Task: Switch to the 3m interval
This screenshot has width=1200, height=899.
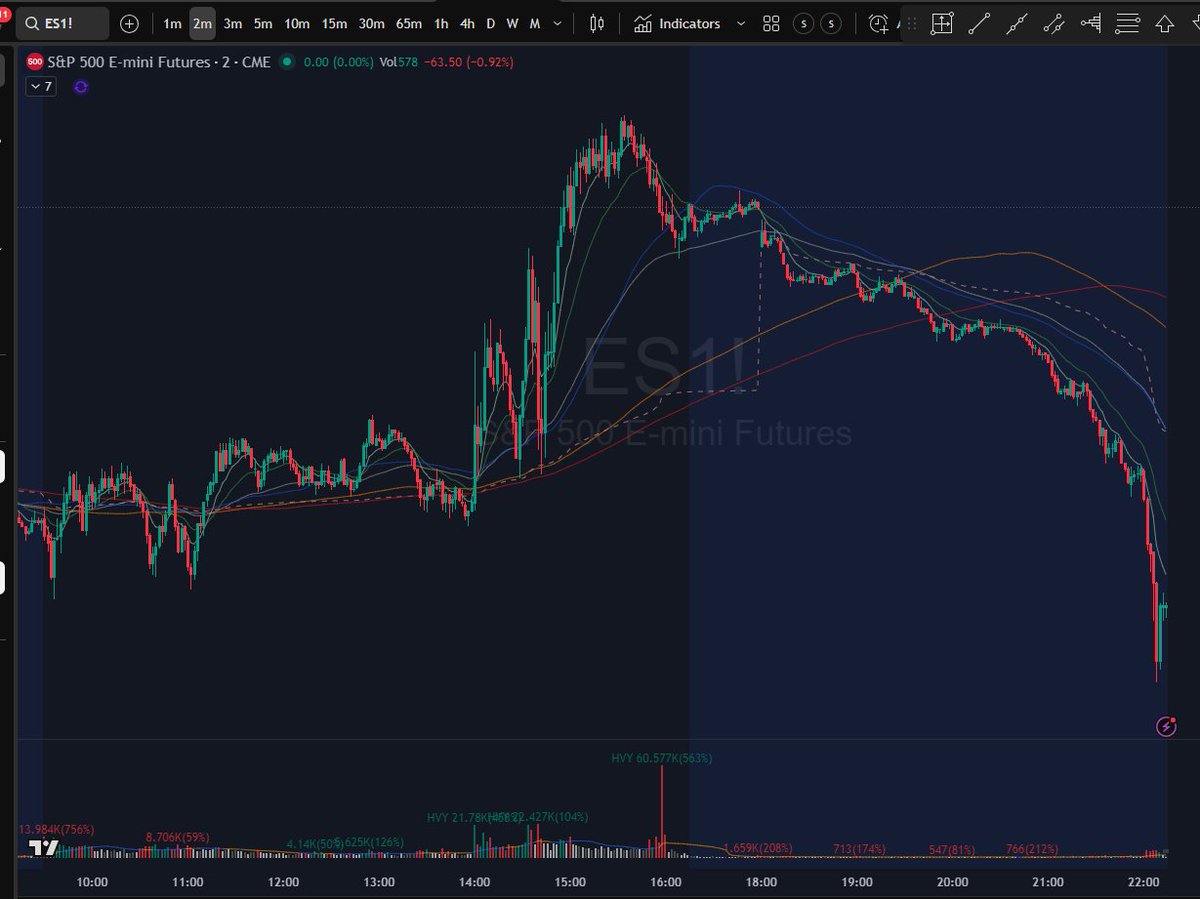Action: tap(232, 23)
